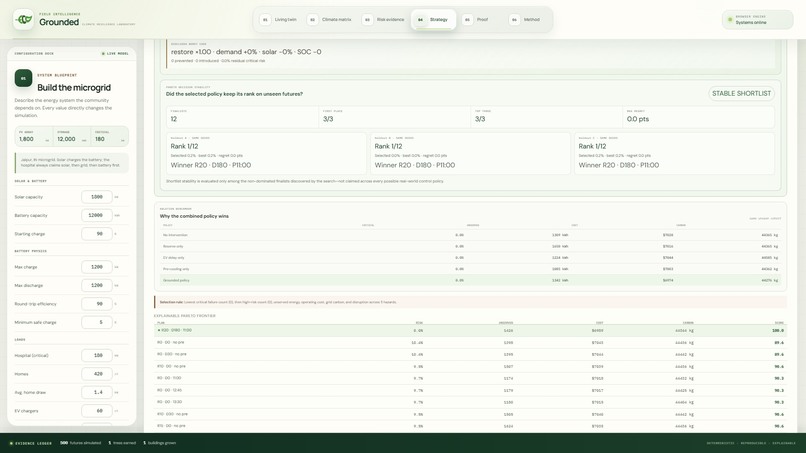This screenshot has height=453, width=806.
Task: Click the Systems online status badge
Action: (757, 20)
